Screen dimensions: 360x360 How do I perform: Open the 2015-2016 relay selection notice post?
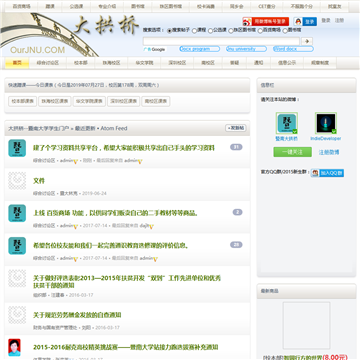click(126, 347)
